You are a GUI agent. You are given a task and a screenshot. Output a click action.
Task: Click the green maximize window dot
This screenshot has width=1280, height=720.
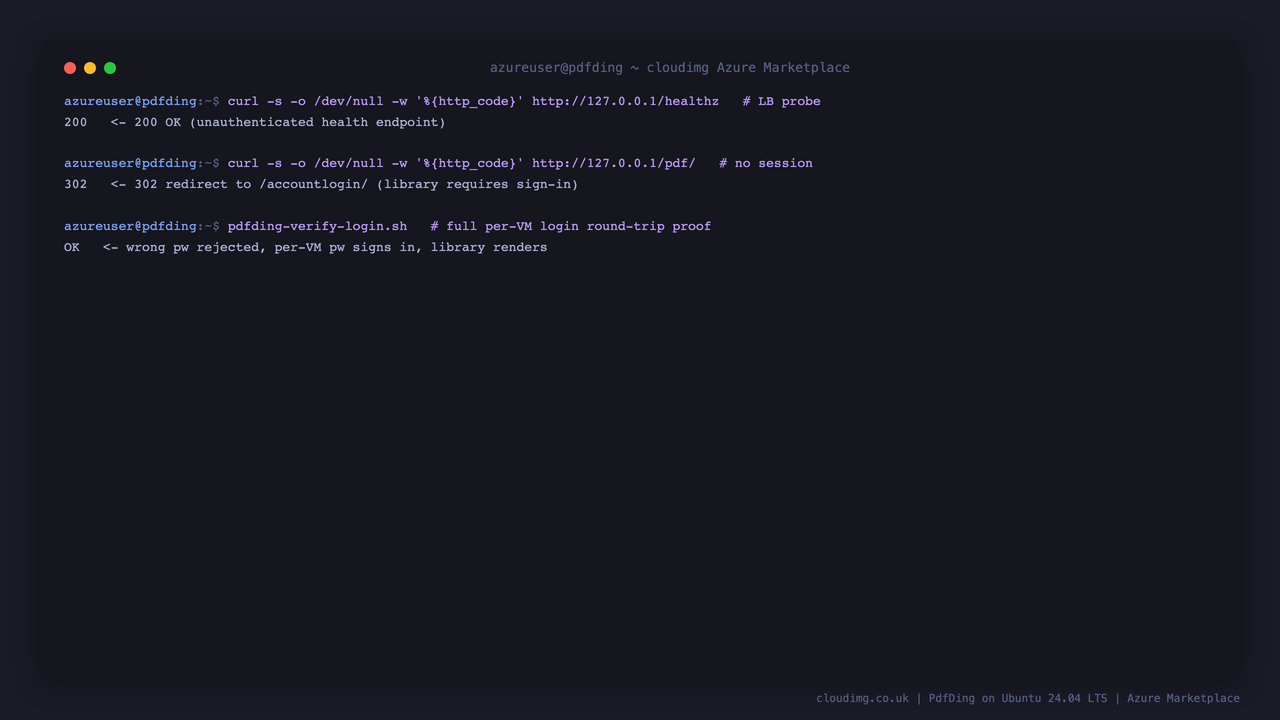pos(110,68)
